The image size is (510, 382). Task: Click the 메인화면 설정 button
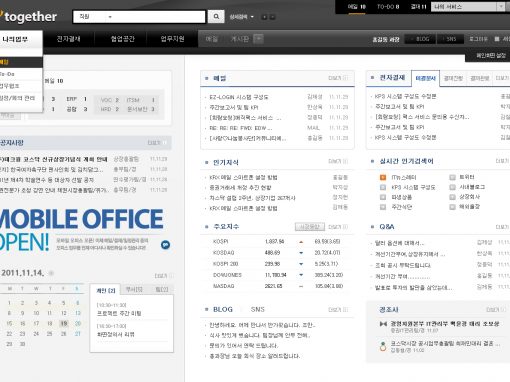pyautogui.click(x=490, y=55)
